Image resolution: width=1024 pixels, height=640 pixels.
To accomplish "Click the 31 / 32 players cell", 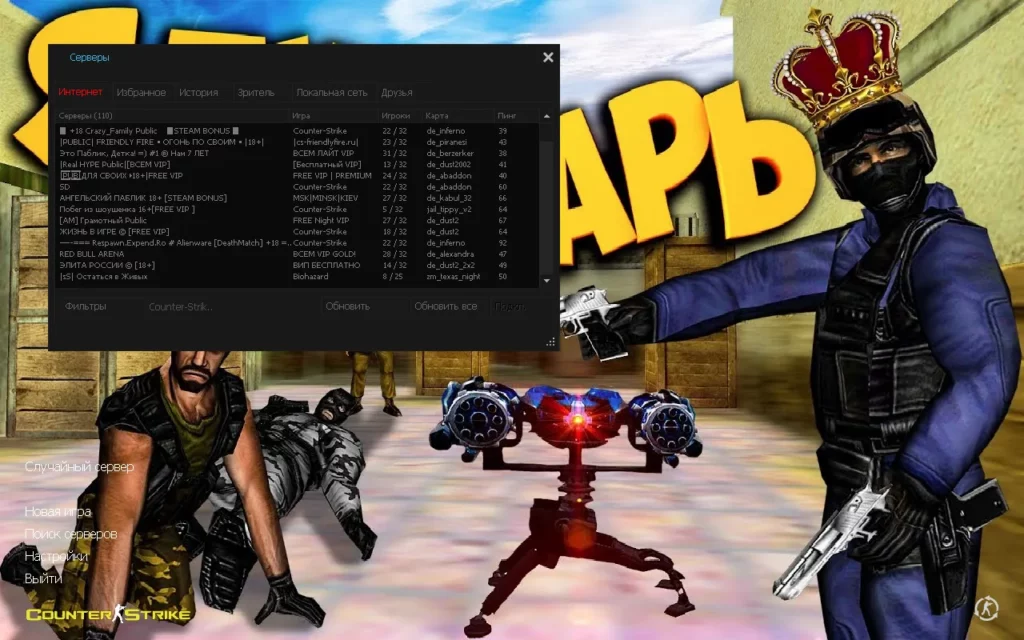I will click(394, 153).
